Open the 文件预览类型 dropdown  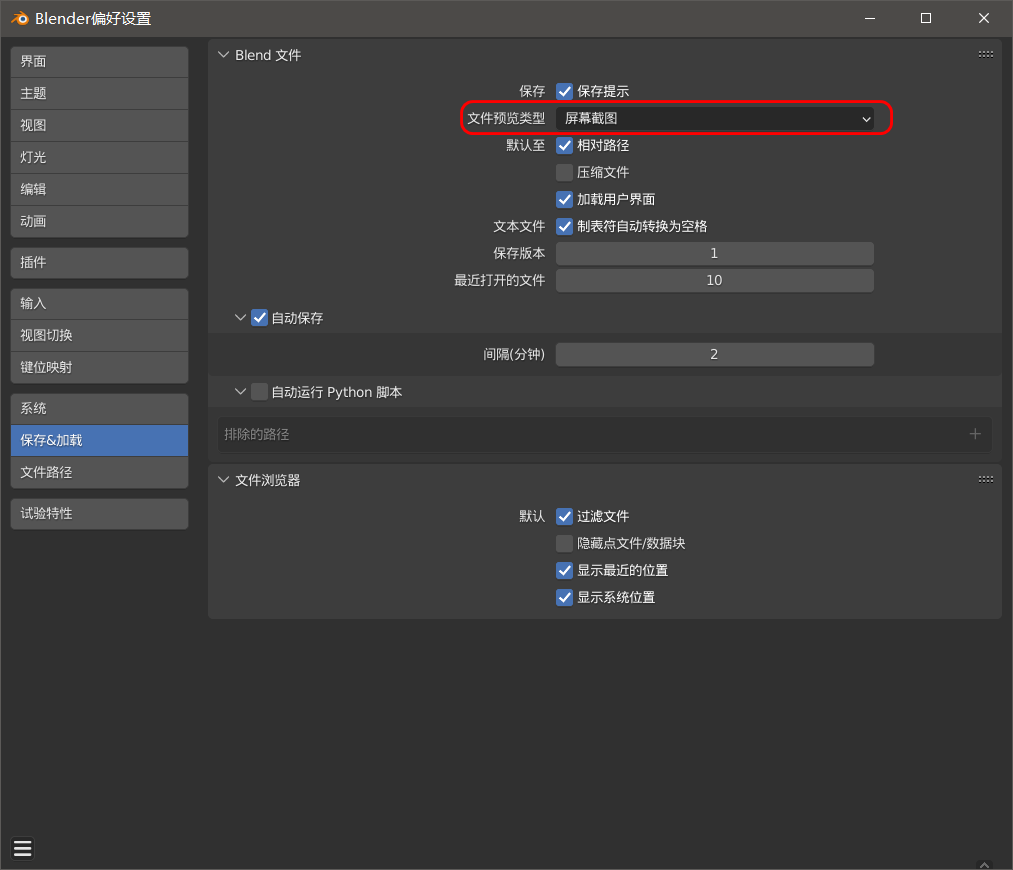click(x=714, y=118)
